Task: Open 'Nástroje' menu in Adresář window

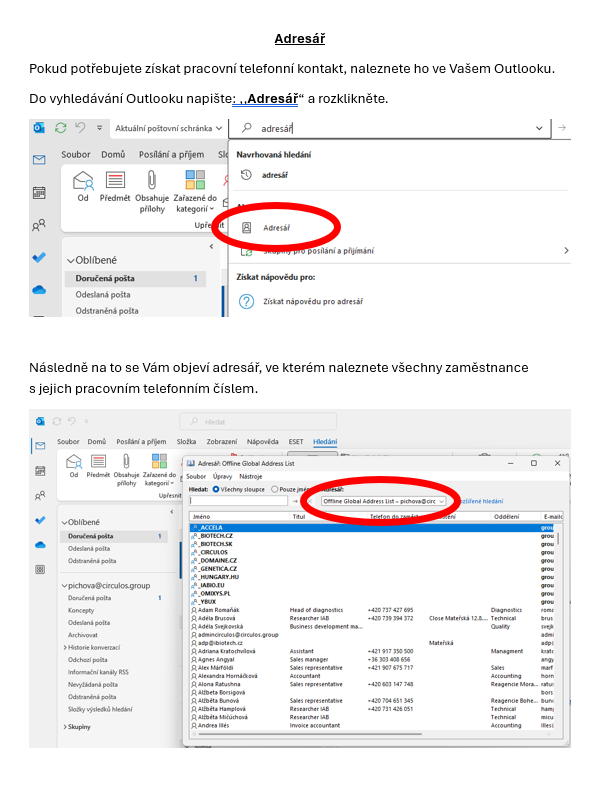Action: tap(251, 477)
